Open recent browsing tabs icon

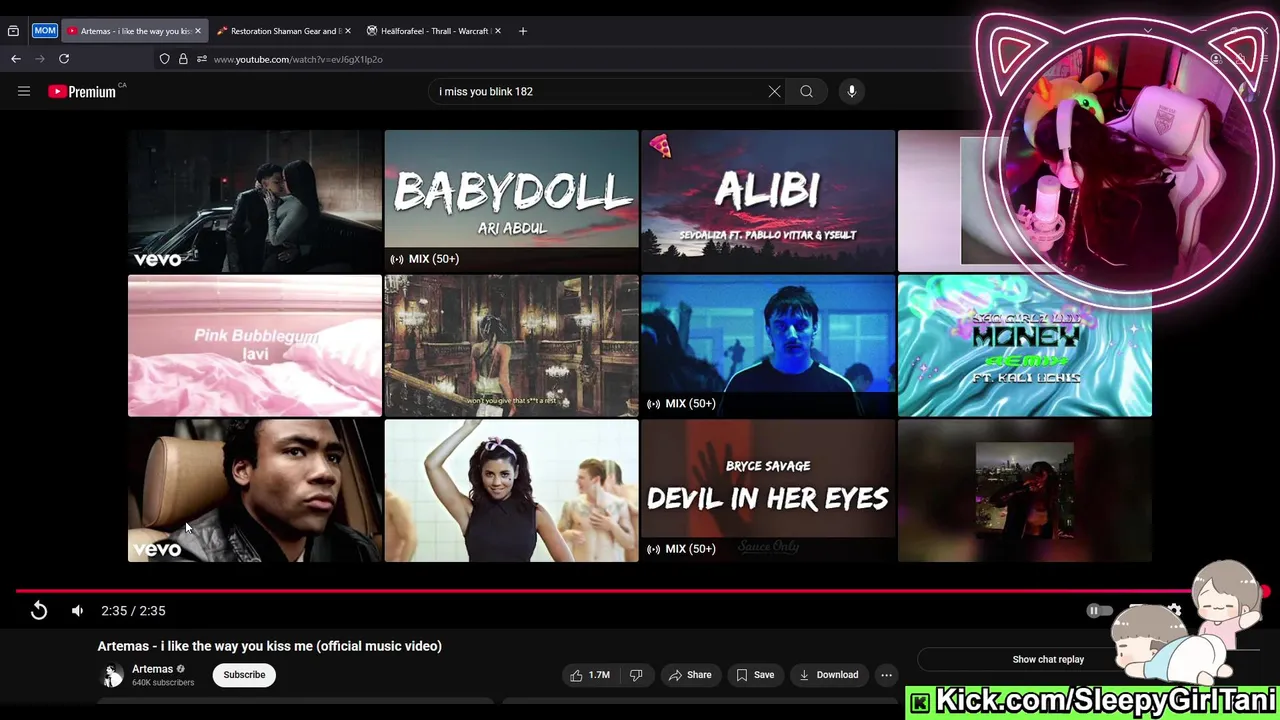coord(13,31)
